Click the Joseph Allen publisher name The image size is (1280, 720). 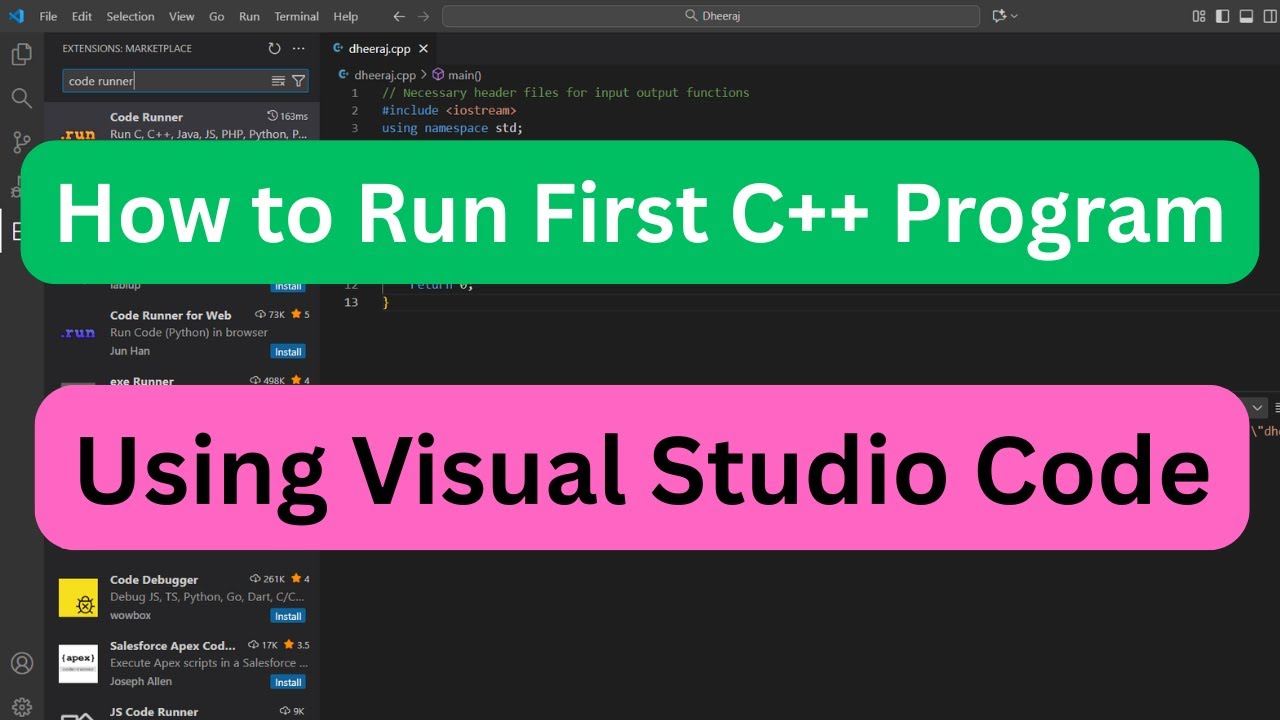141,681
